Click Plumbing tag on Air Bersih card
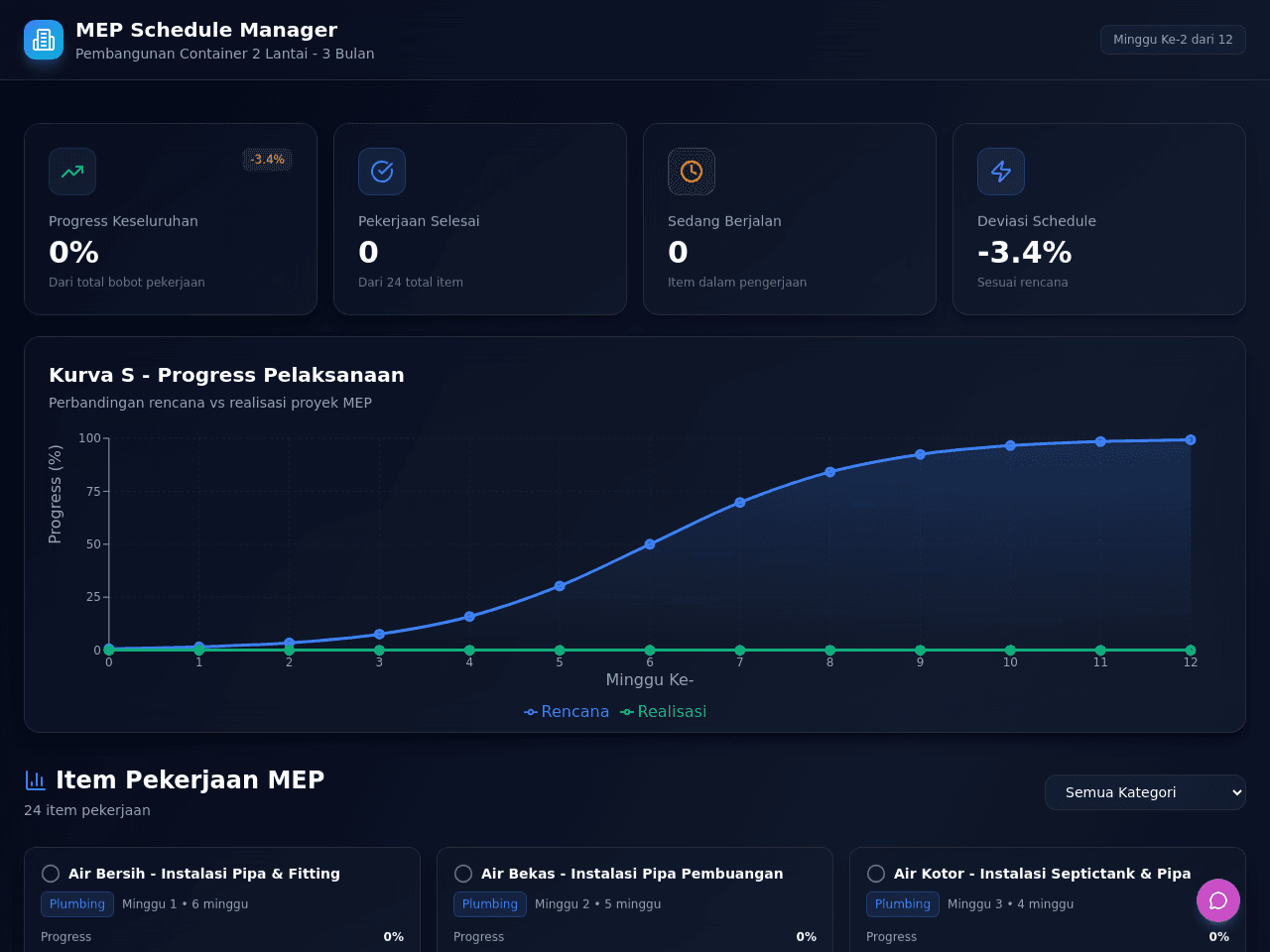The height and width of the screenshot is (952, 1270). click(77, 904)
